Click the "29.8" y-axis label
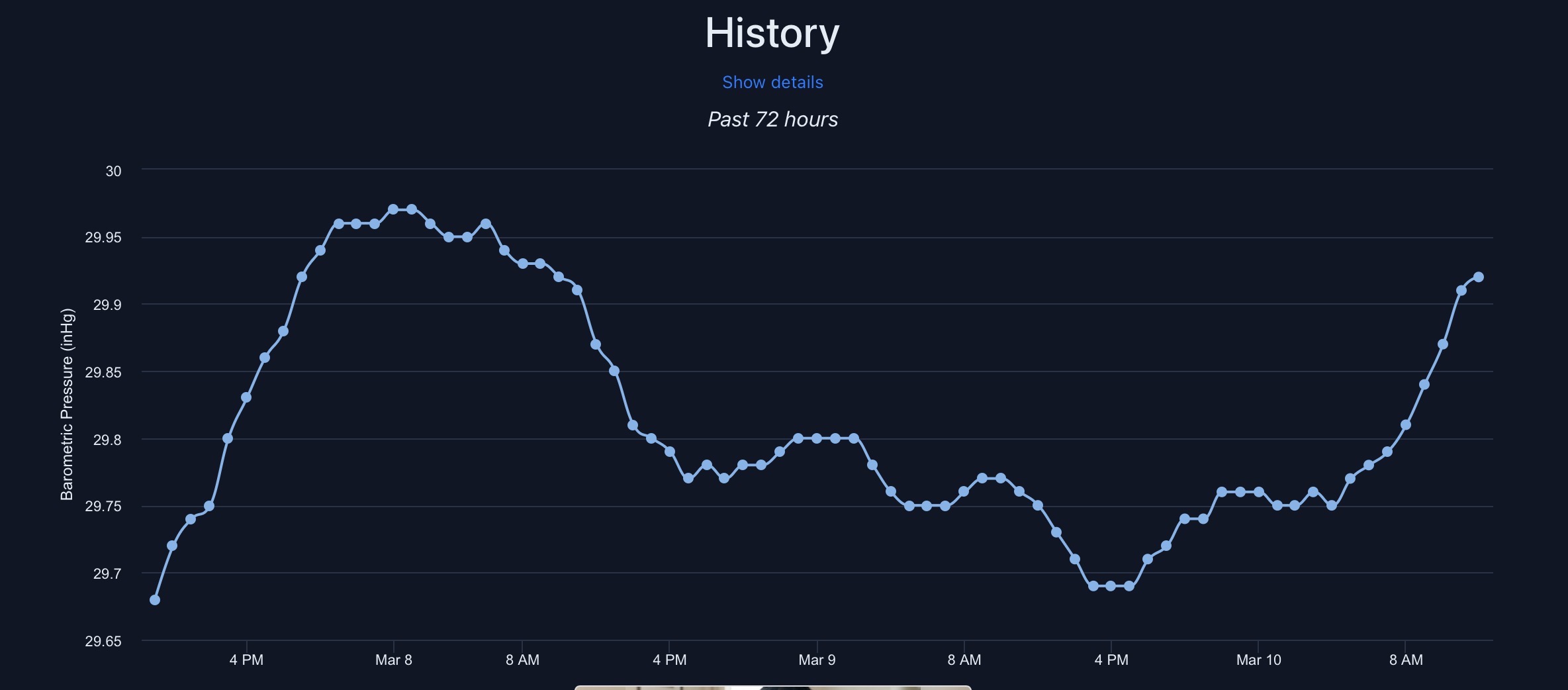This screenshot has height=690, width=1568. click(x=107, y=440)
